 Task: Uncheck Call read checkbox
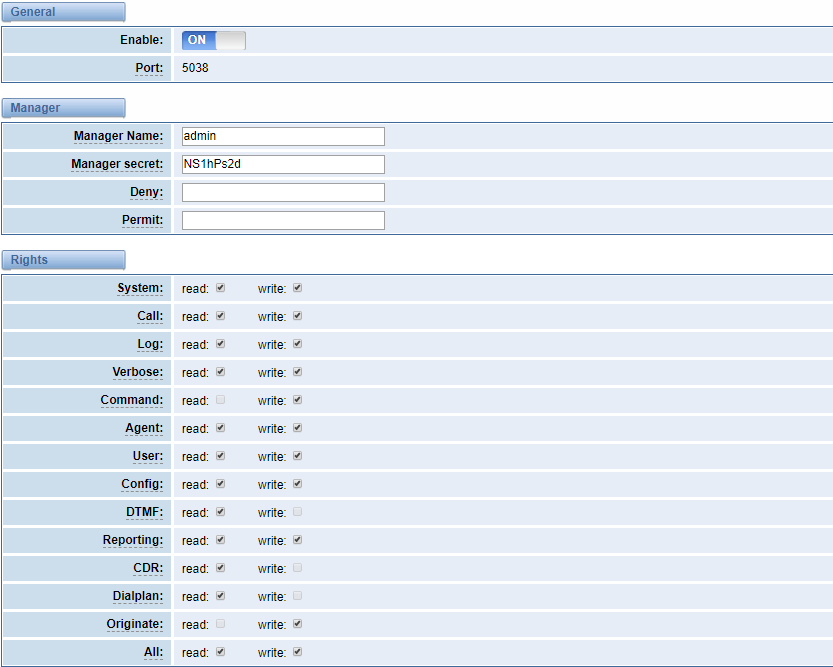click(x=220, y=316)
